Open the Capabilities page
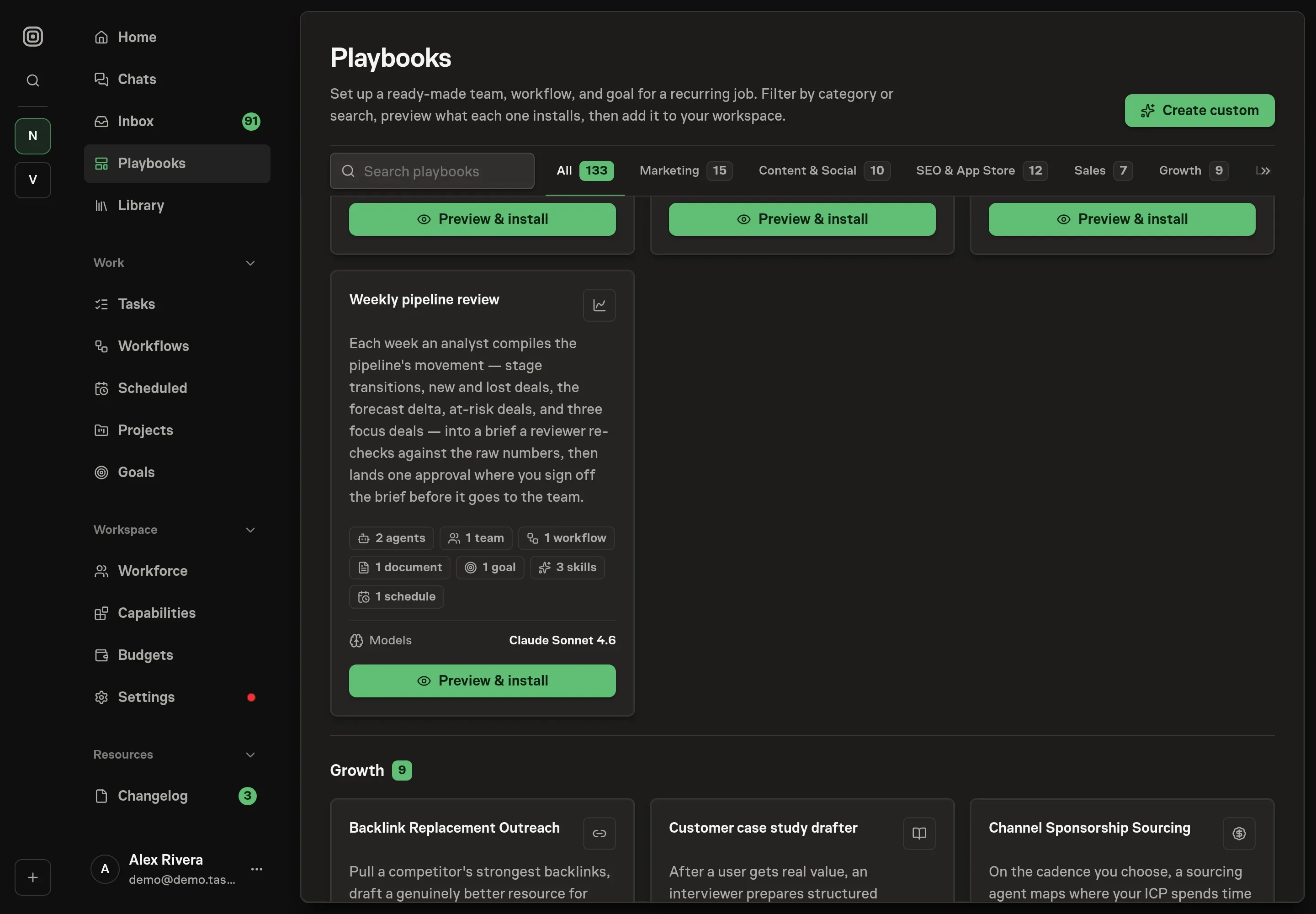Image resolution: width=1316 pixels, height=914 pixels. (x=177, y=613)
